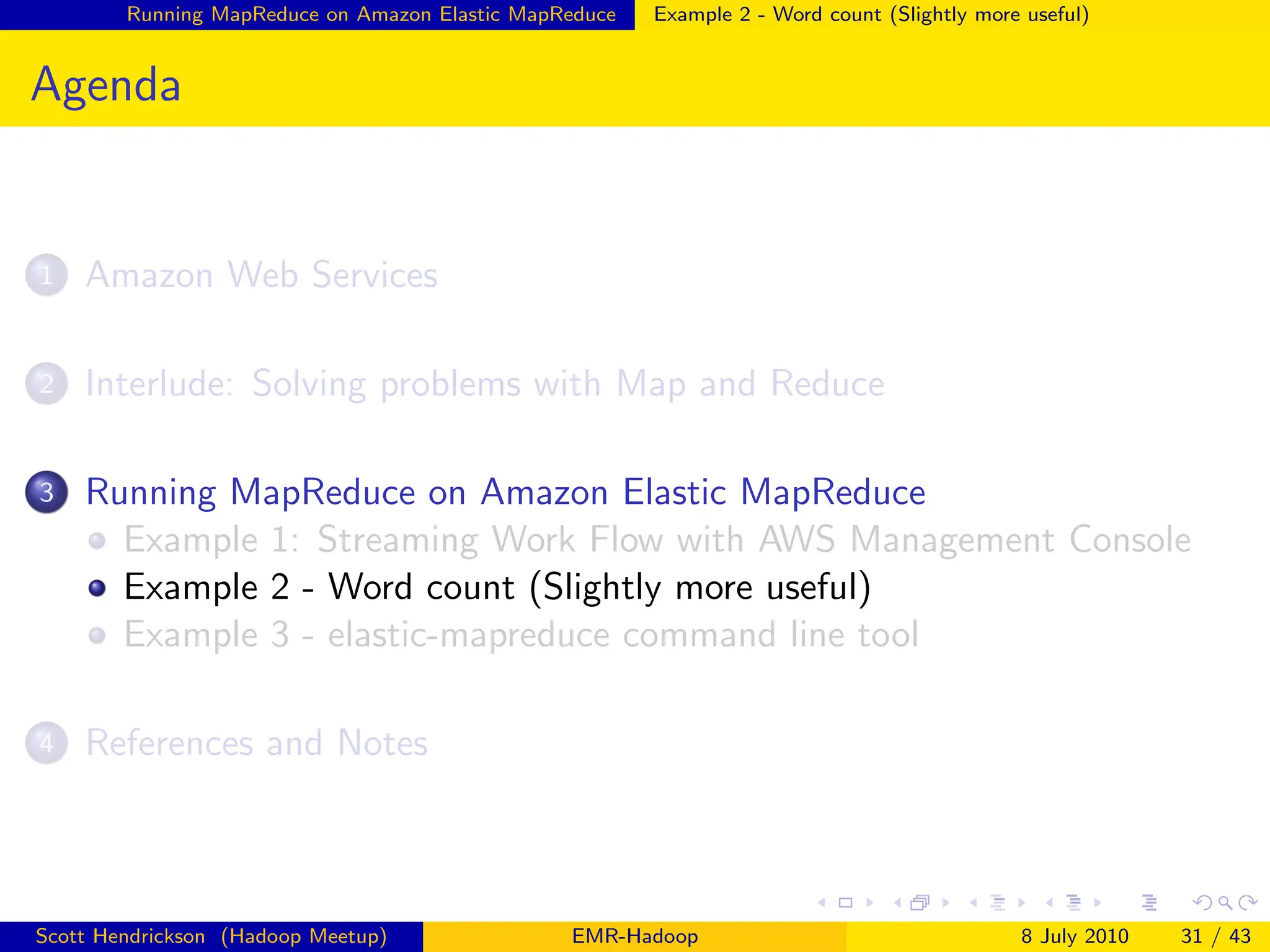Viewport: 1270px width, 952px height.
Task: Go to previous subsection arrow
Action: [x=974, y=903]
